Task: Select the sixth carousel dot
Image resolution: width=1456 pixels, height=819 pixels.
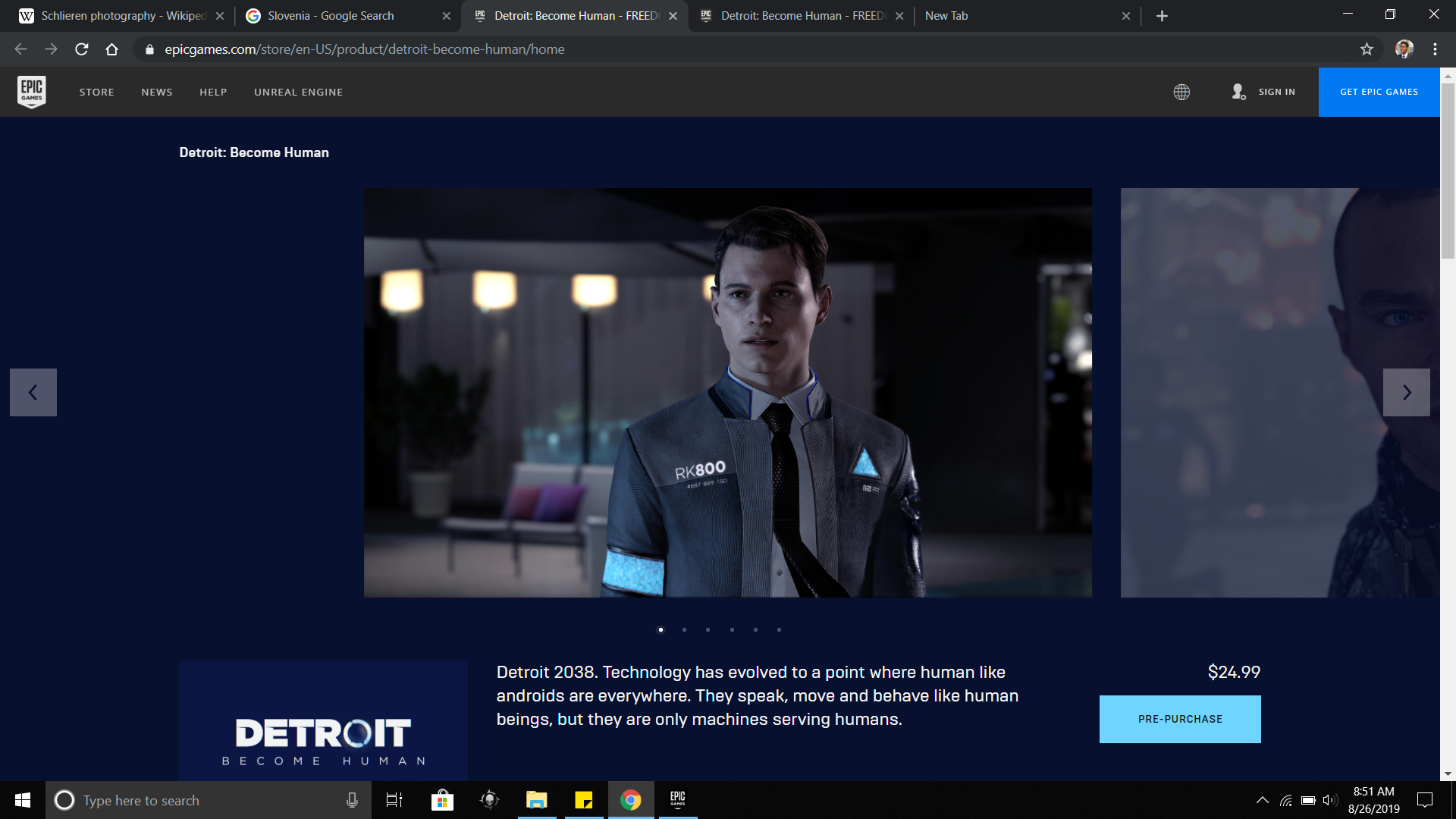Action: point(779,629)
